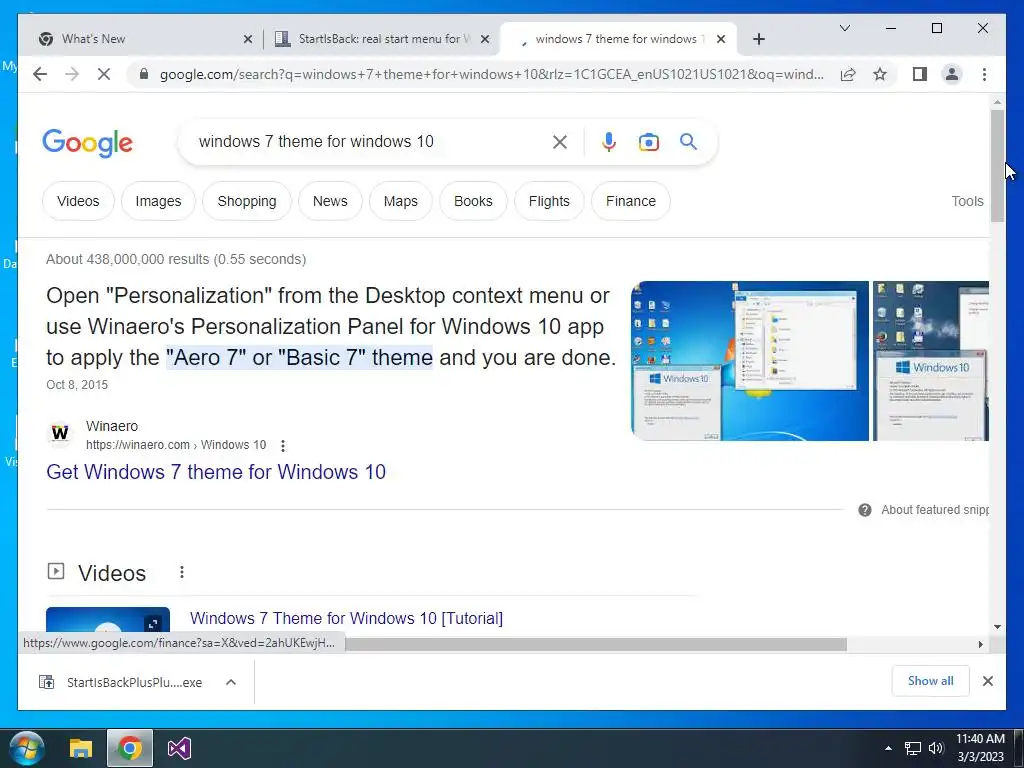Search by voice microphone
This screenshot has height=768, width=1024.
(609, 142)
